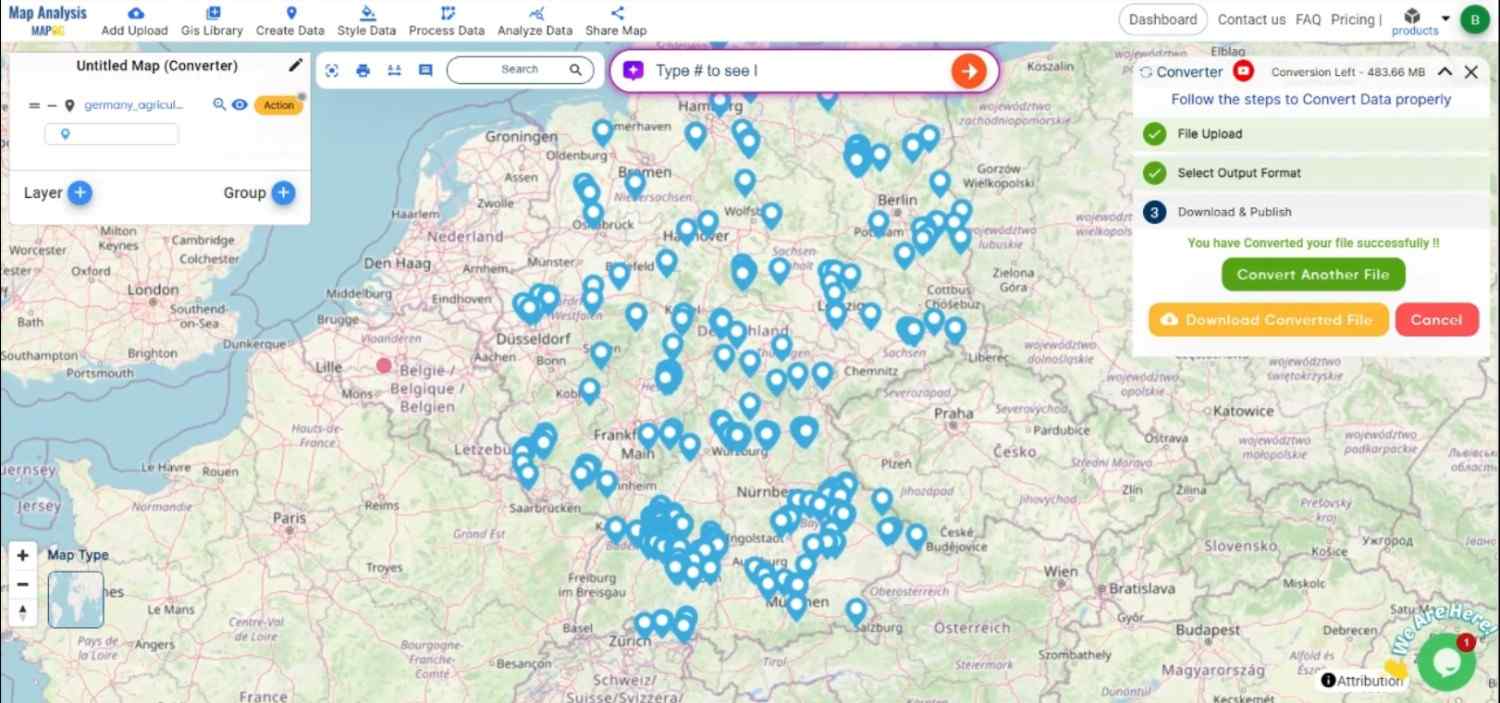
Task: Click the map marker near Koblenz
Action: (590, 390)
